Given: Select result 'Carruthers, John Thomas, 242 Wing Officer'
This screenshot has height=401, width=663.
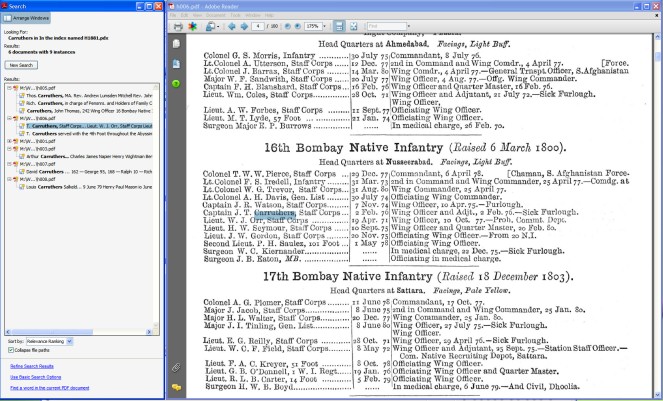Looking at the screenshot, I should tap(89, 111).
